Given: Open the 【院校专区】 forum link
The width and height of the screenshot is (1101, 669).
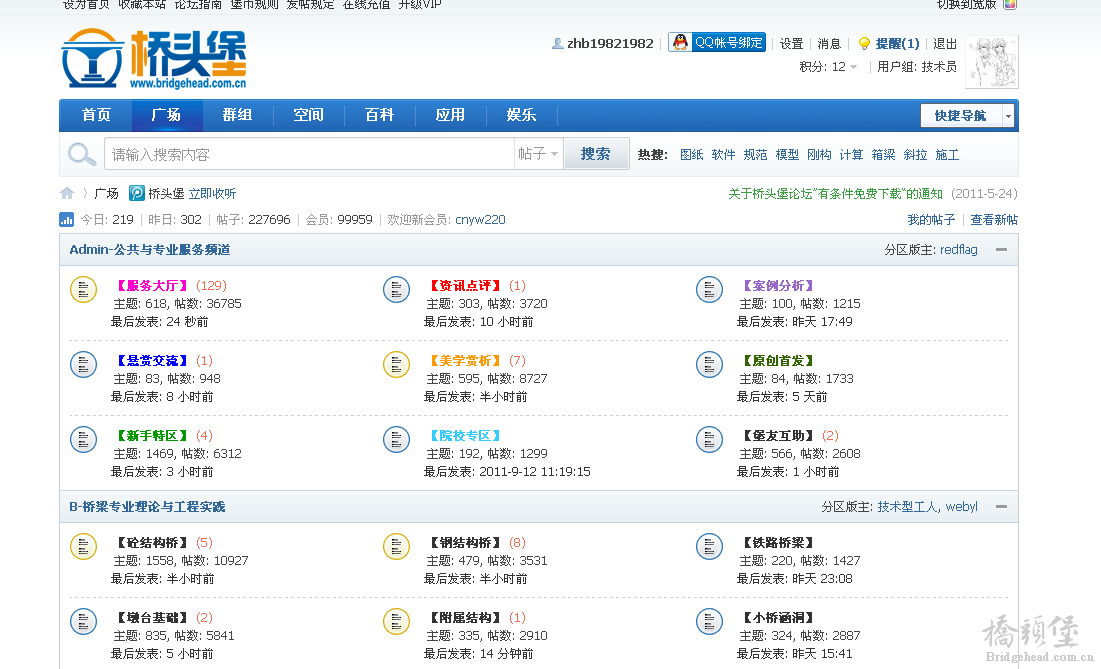Looking at the screenshot, I should point(465,436).
